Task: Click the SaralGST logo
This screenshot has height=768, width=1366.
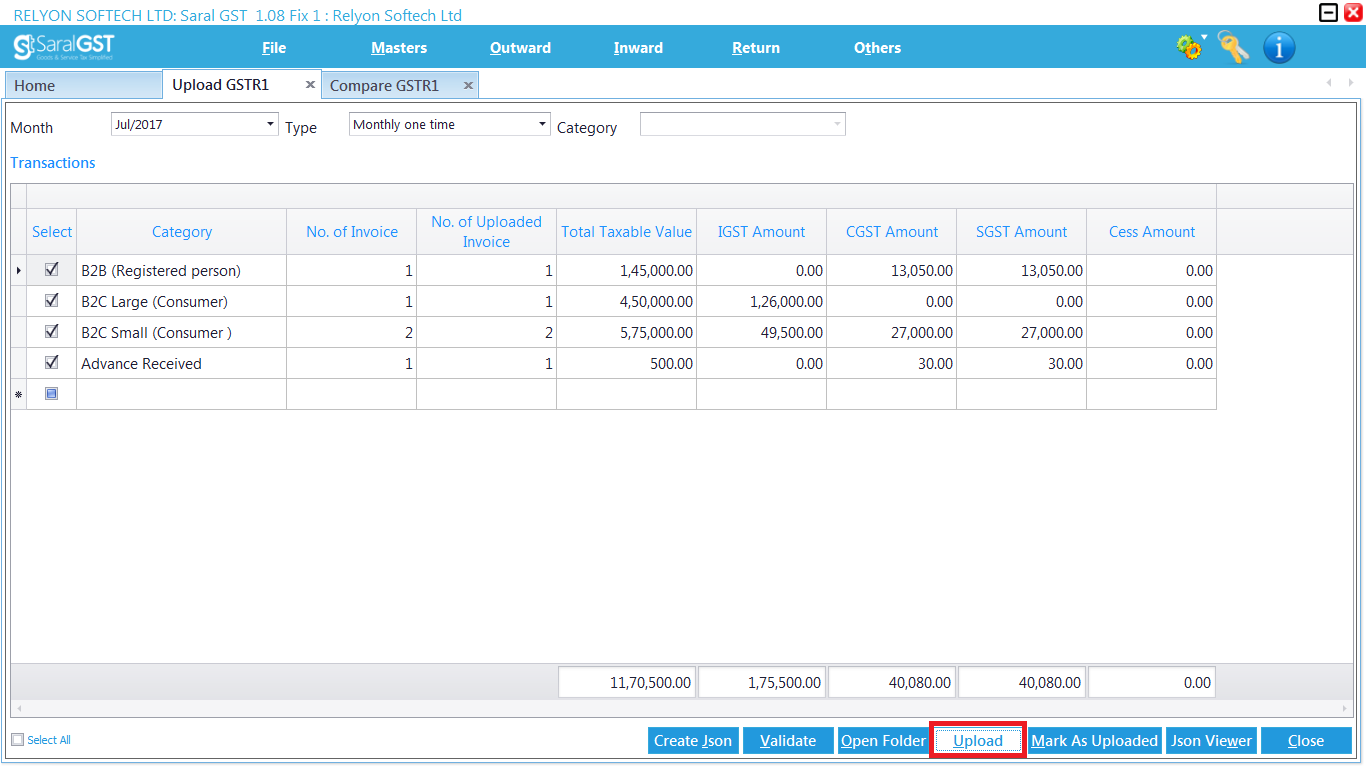Action: [62, 47]
